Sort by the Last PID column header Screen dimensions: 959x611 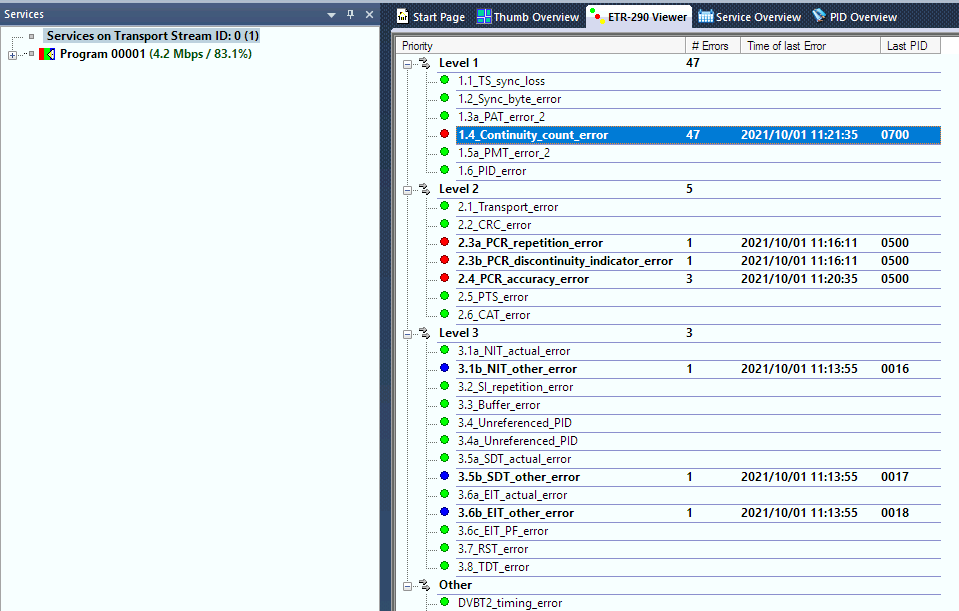pos(910,46)
